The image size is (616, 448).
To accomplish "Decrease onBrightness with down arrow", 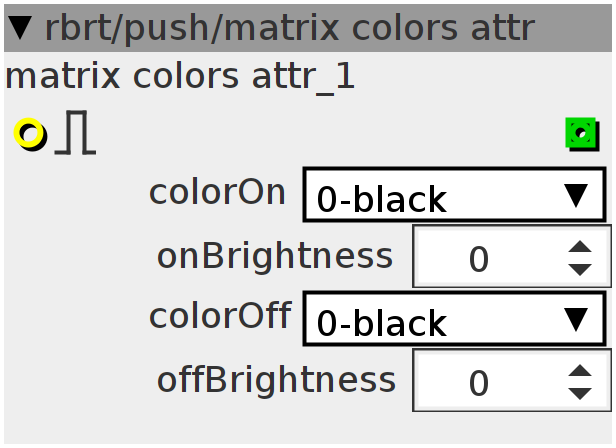I will point(580,270).
